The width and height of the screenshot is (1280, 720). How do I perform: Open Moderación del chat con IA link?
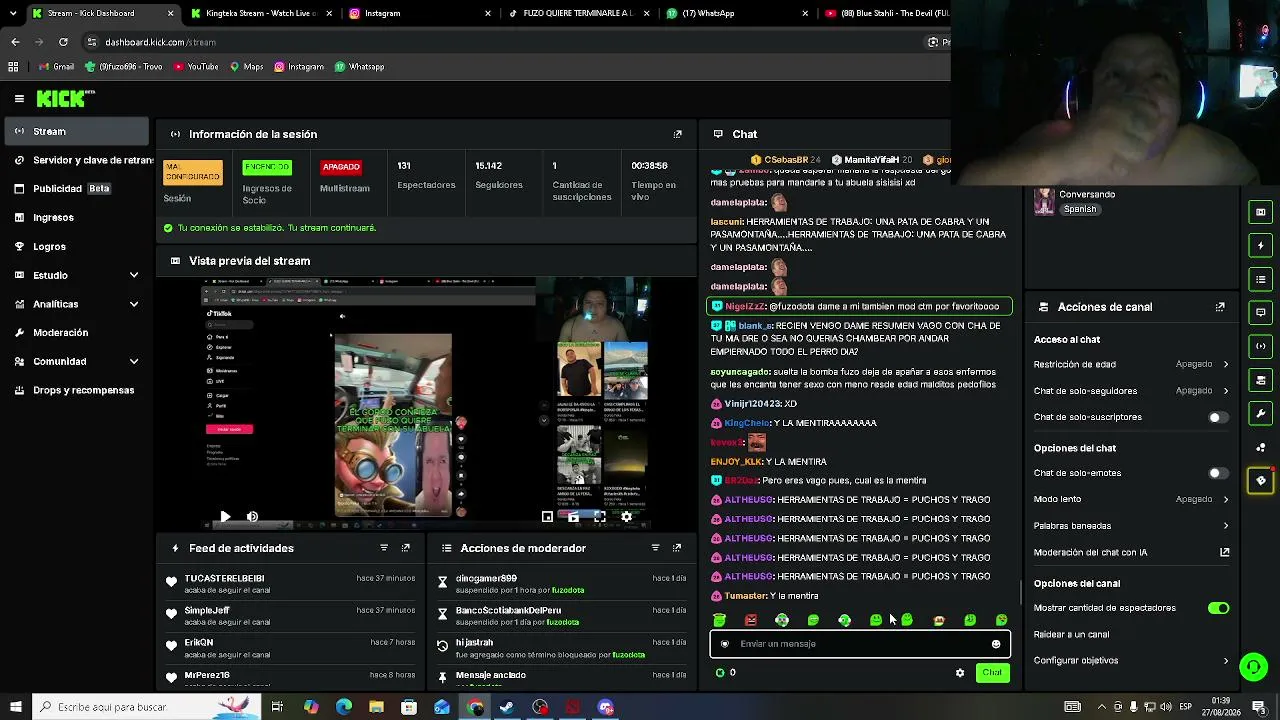[1131, 552]
